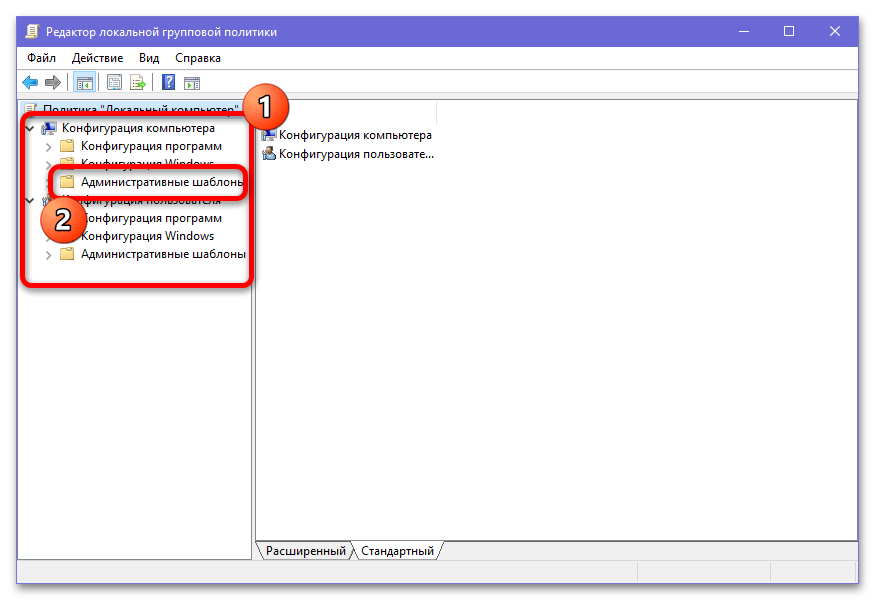Expand Конфигурация программ under computer configuration
Viewport: 875px width, 600px height.
click(49, 147)
